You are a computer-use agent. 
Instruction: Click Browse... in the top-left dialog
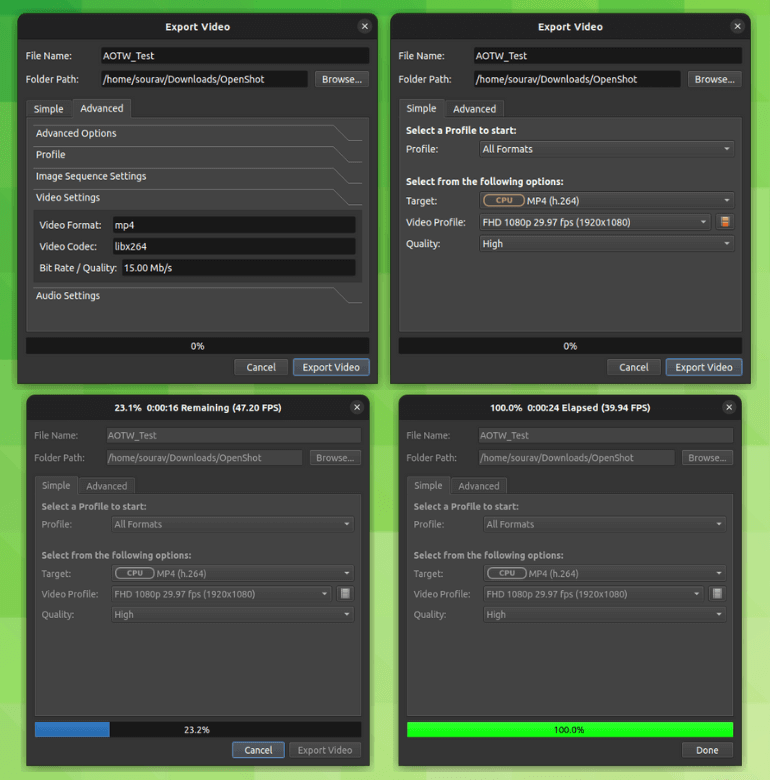(342, 79)
